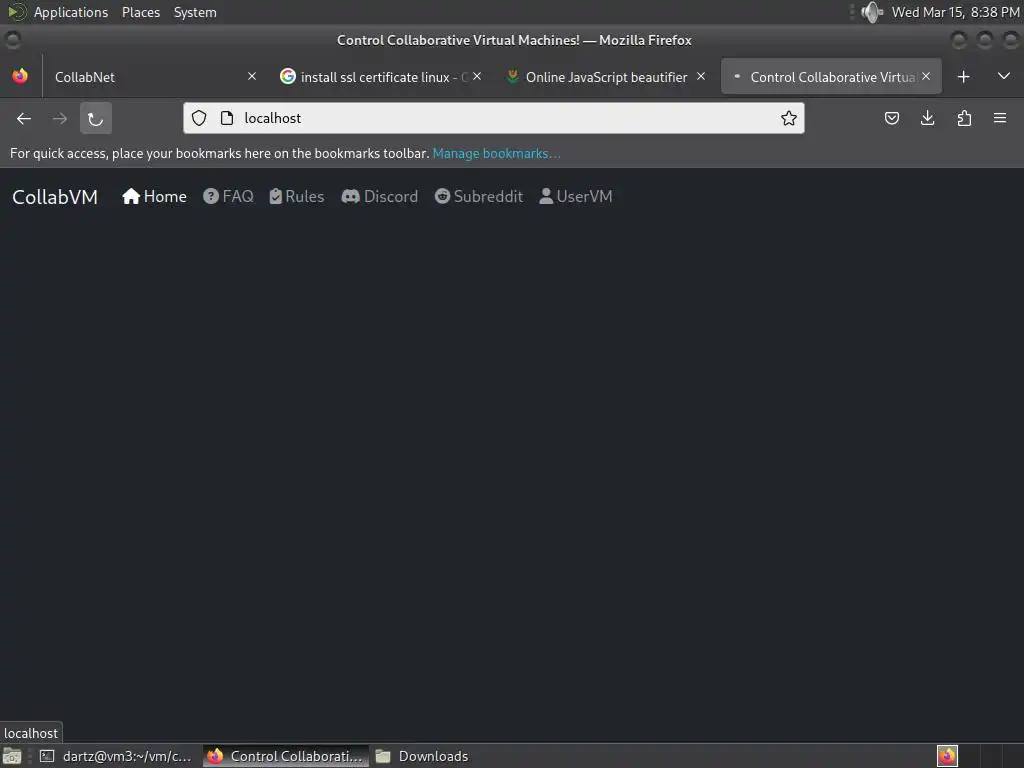1024x768 pixels.
Task: Focus the localhost address bar
Action: 494,118
